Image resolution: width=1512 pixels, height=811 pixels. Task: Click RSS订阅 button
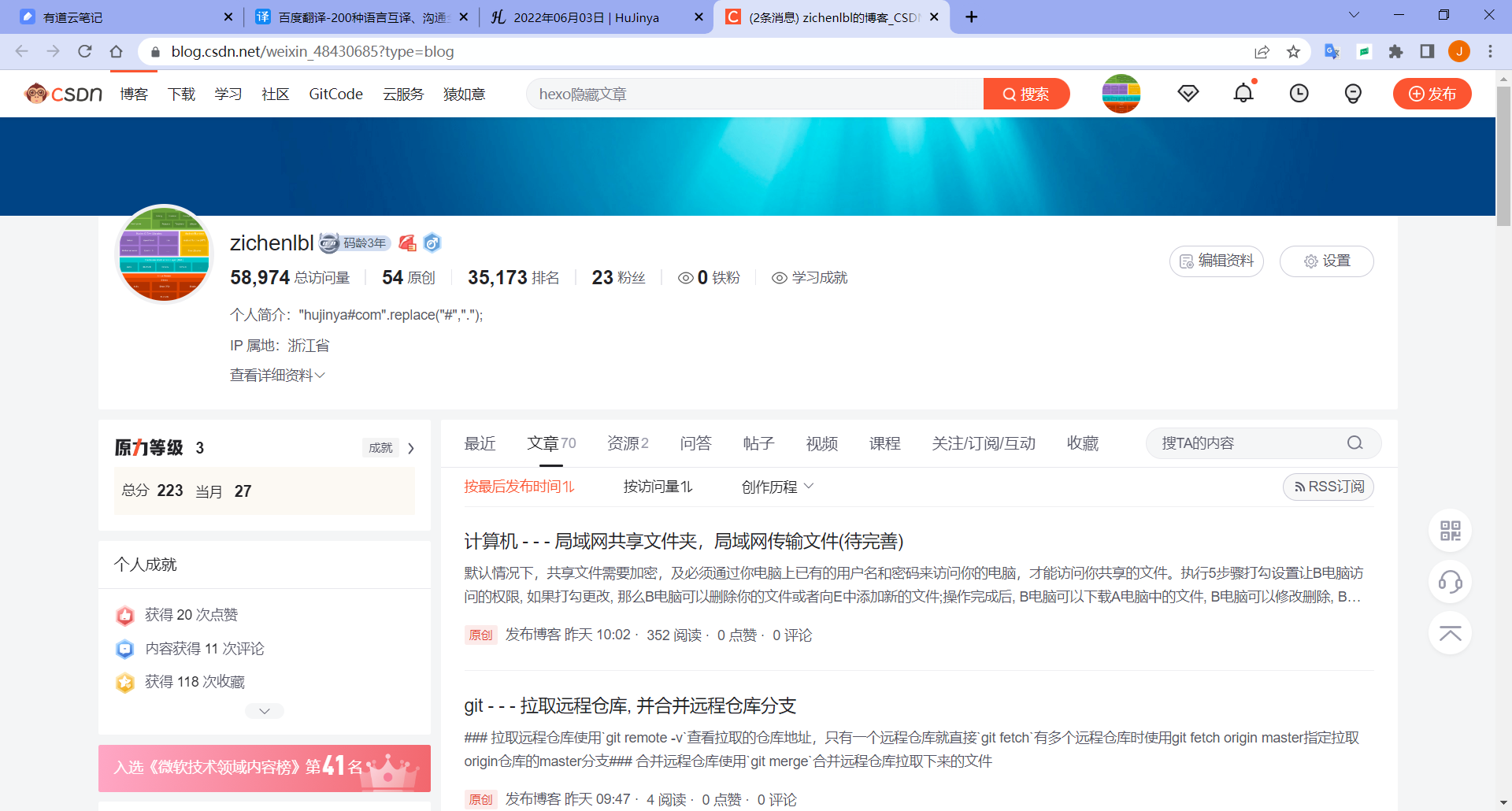1329,487
